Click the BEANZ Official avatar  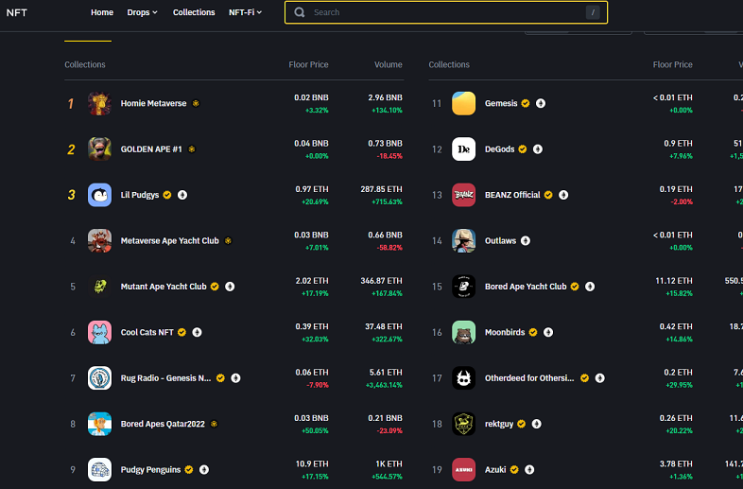click(x=463, y=195)
